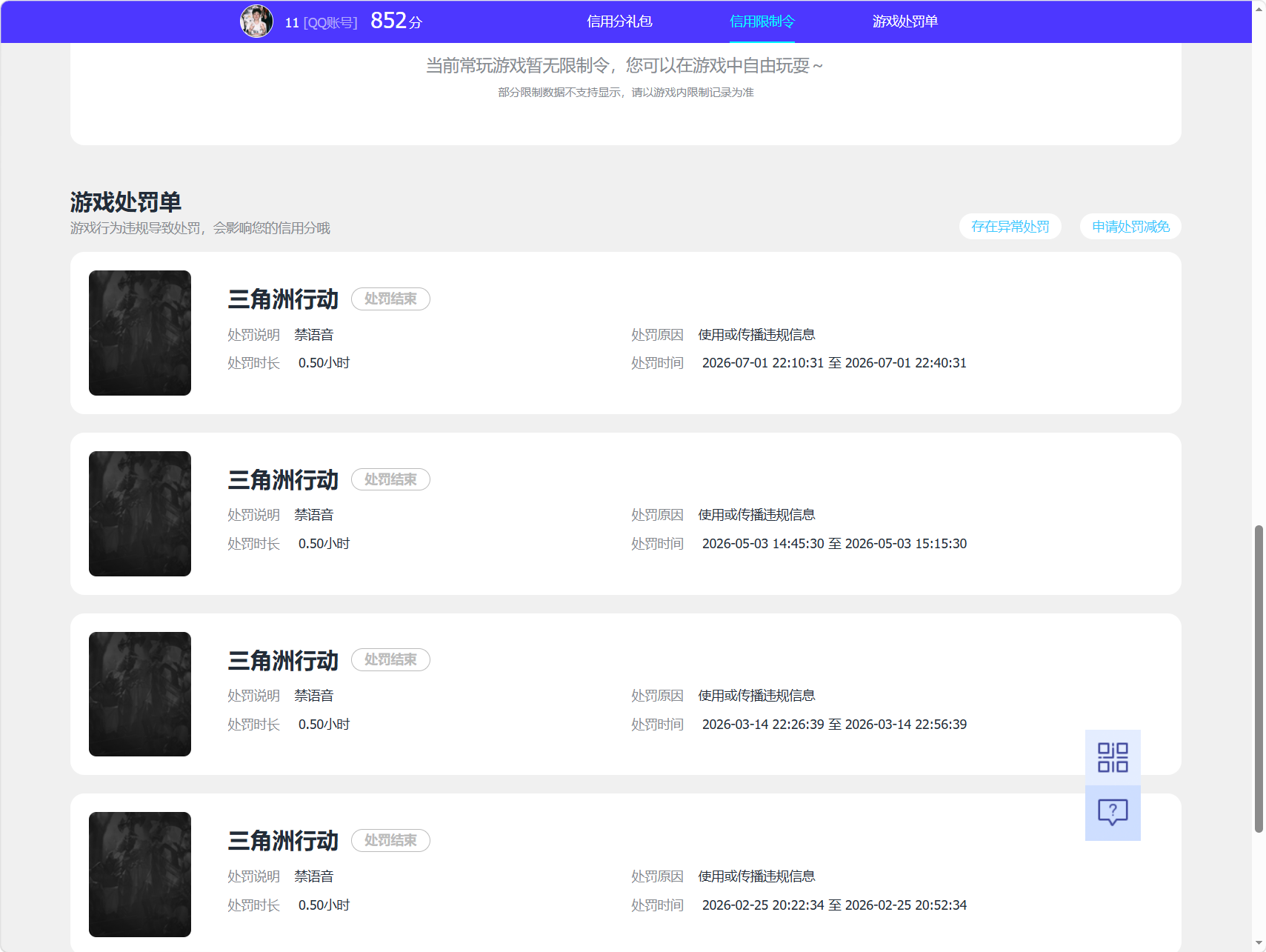Switch to 信用限制令 tab
1266x952 pixels.
tap(762, 21)
